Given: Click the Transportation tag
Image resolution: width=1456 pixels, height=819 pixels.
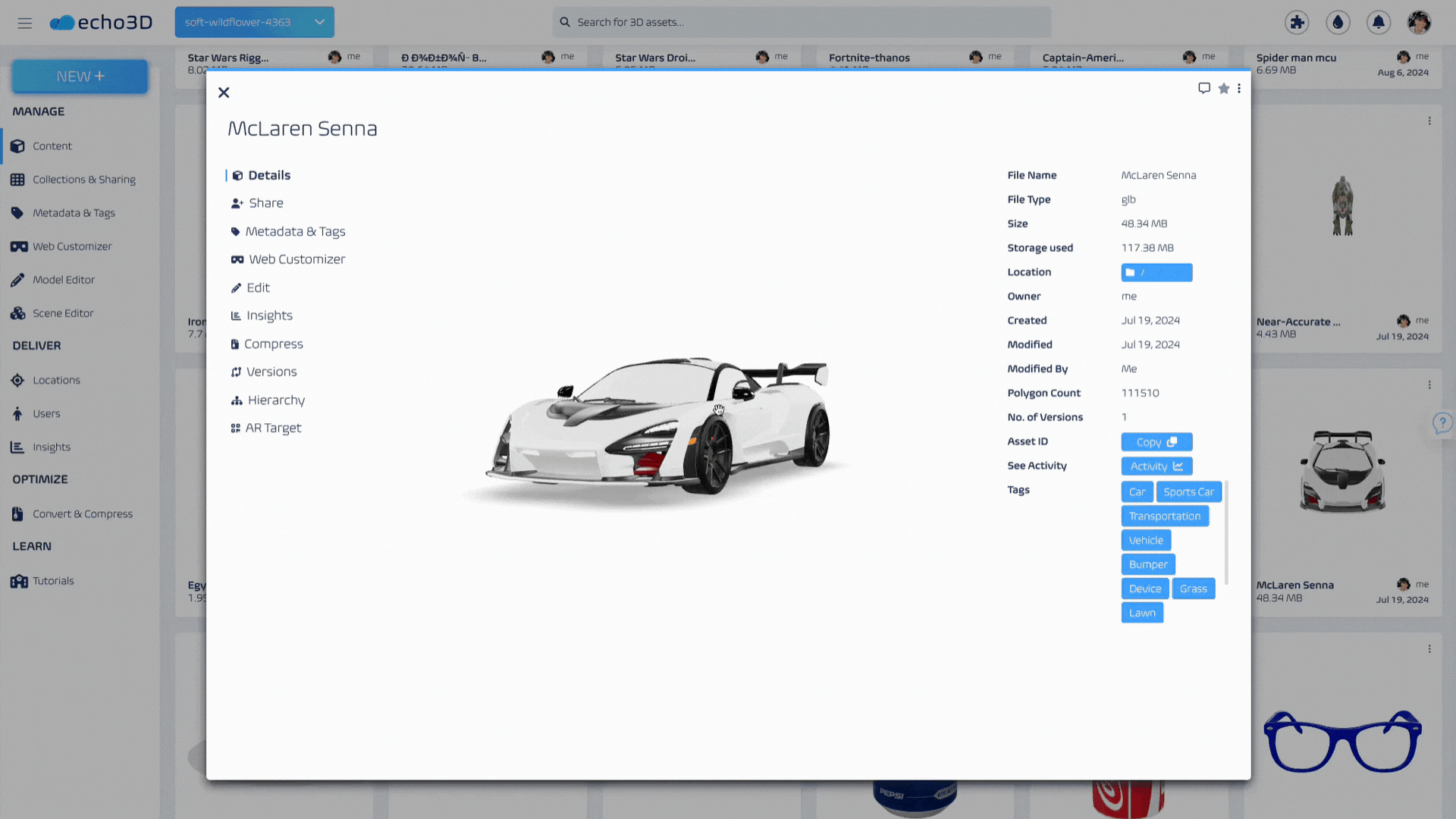Looking at the screenshot, I should pos(1165,516).
